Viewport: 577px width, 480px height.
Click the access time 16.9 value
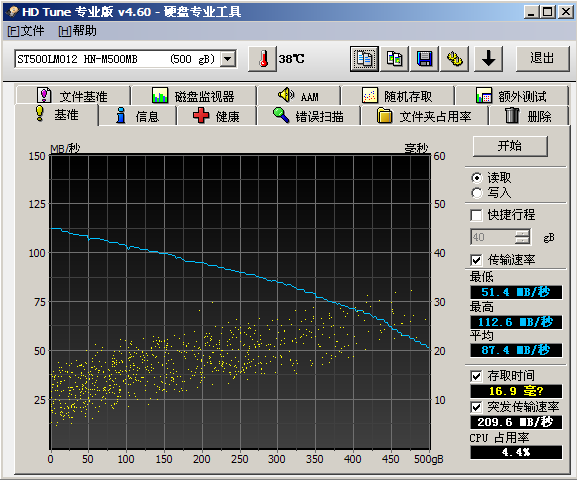click(x=516, y=391)
